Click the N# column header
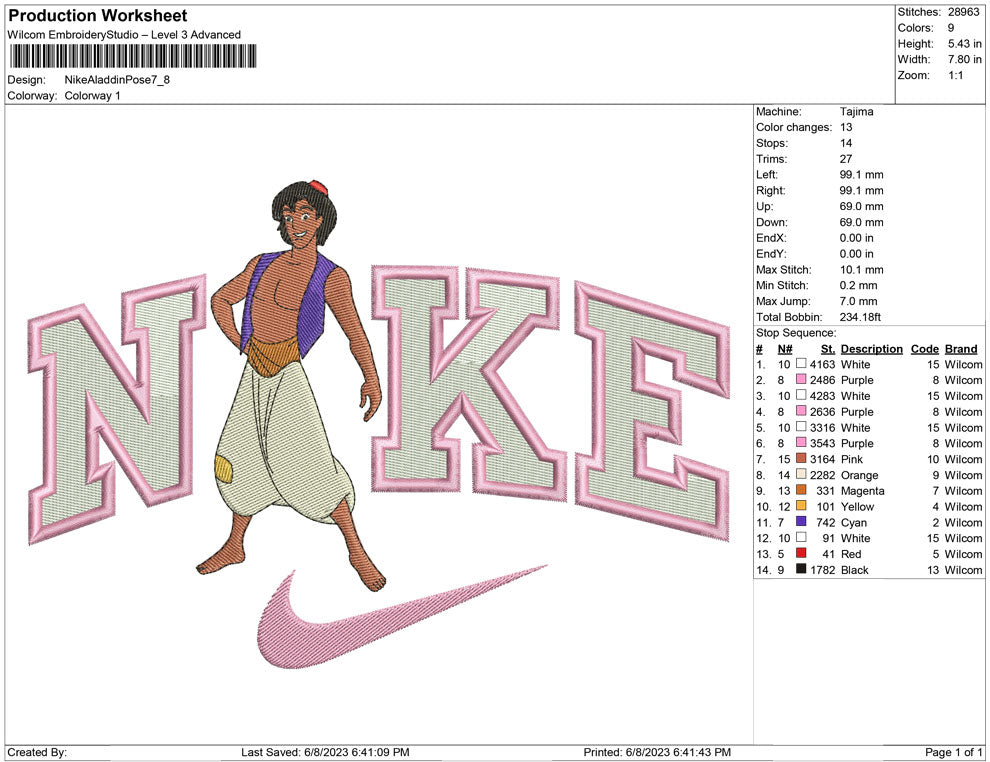The width and height of the screenshot is (990, 762). pyautogui.click(x=785, y=349)
